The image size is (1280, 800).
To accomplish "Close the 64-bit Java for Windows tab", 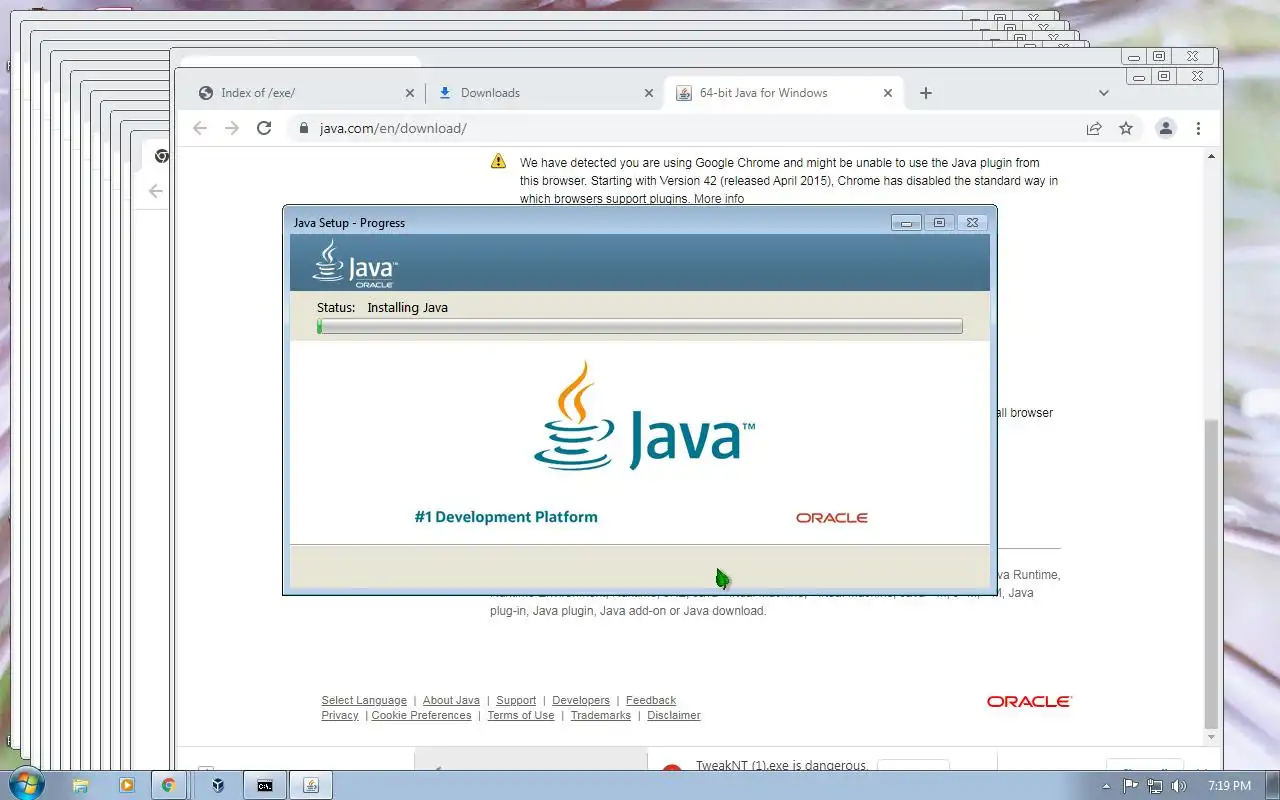I will [x=887, y=93].
